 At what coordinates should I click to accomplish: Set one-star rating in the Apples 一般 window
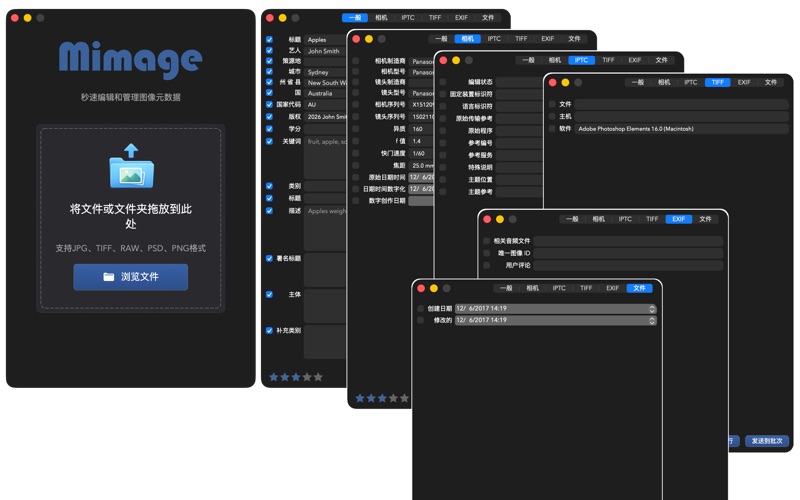tap(273, 377)
